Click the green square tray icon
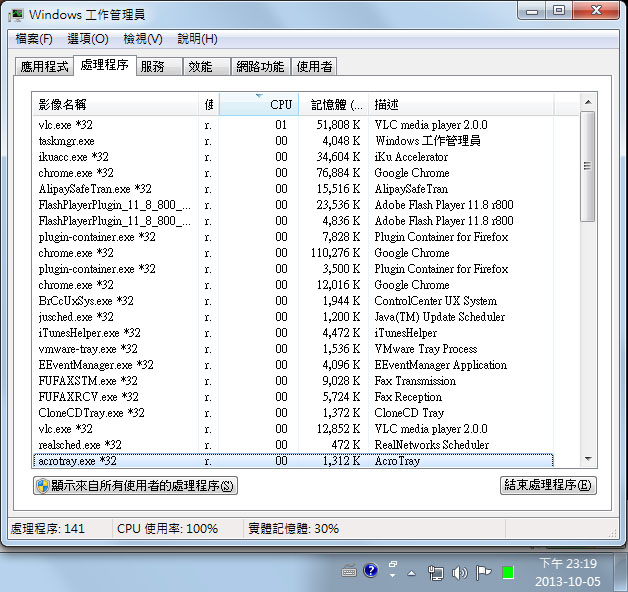 coord(508,573)
